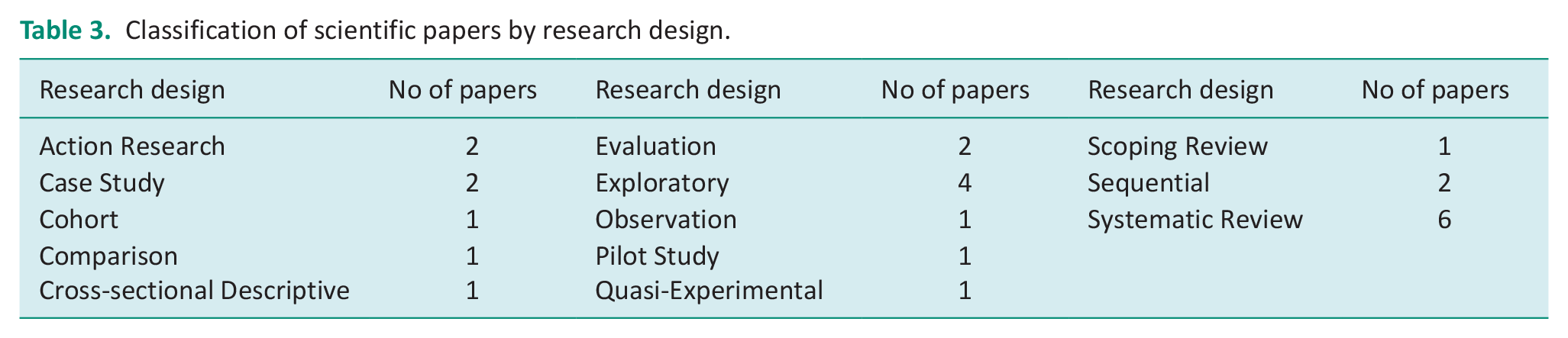Select Cross-sectional Descriptive text
This screenshot has height=338, width=1568.
[x=194, y=291]
